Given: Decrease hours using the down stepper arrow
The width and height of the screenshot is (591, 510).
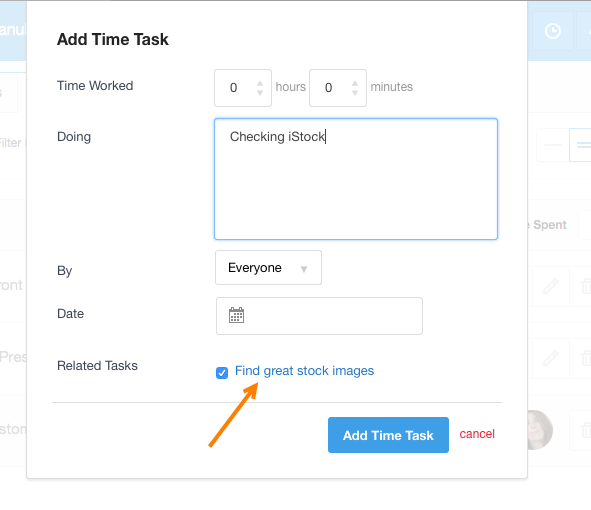Looking at the screenshot, I should (x=260, y=92).
